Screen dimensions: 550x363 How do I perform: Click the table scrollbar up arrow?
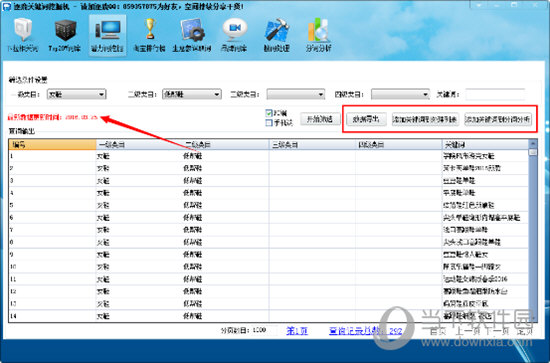[532, 144]
